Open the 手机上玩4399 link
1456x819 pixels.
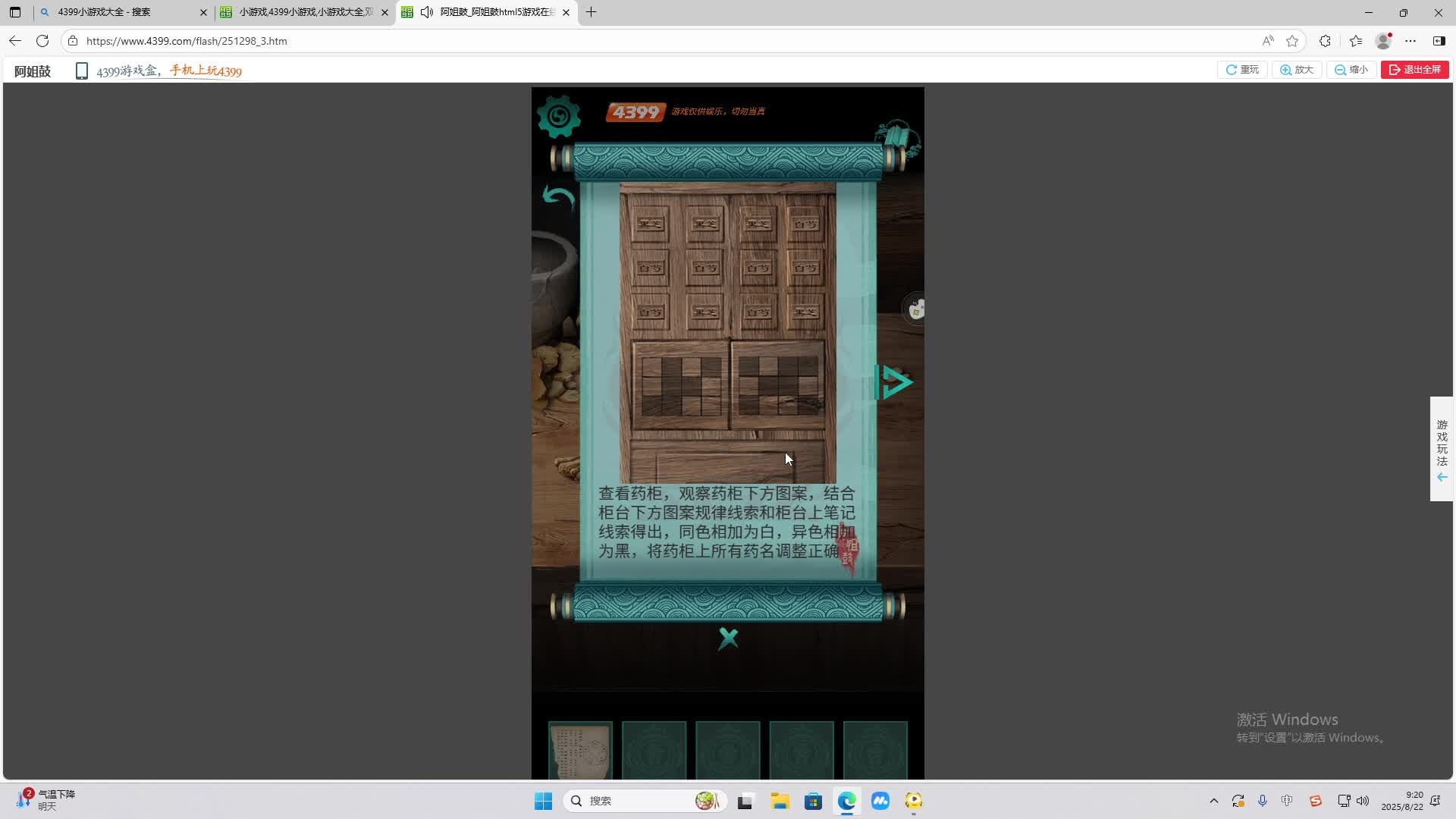[x=206, y=71]
